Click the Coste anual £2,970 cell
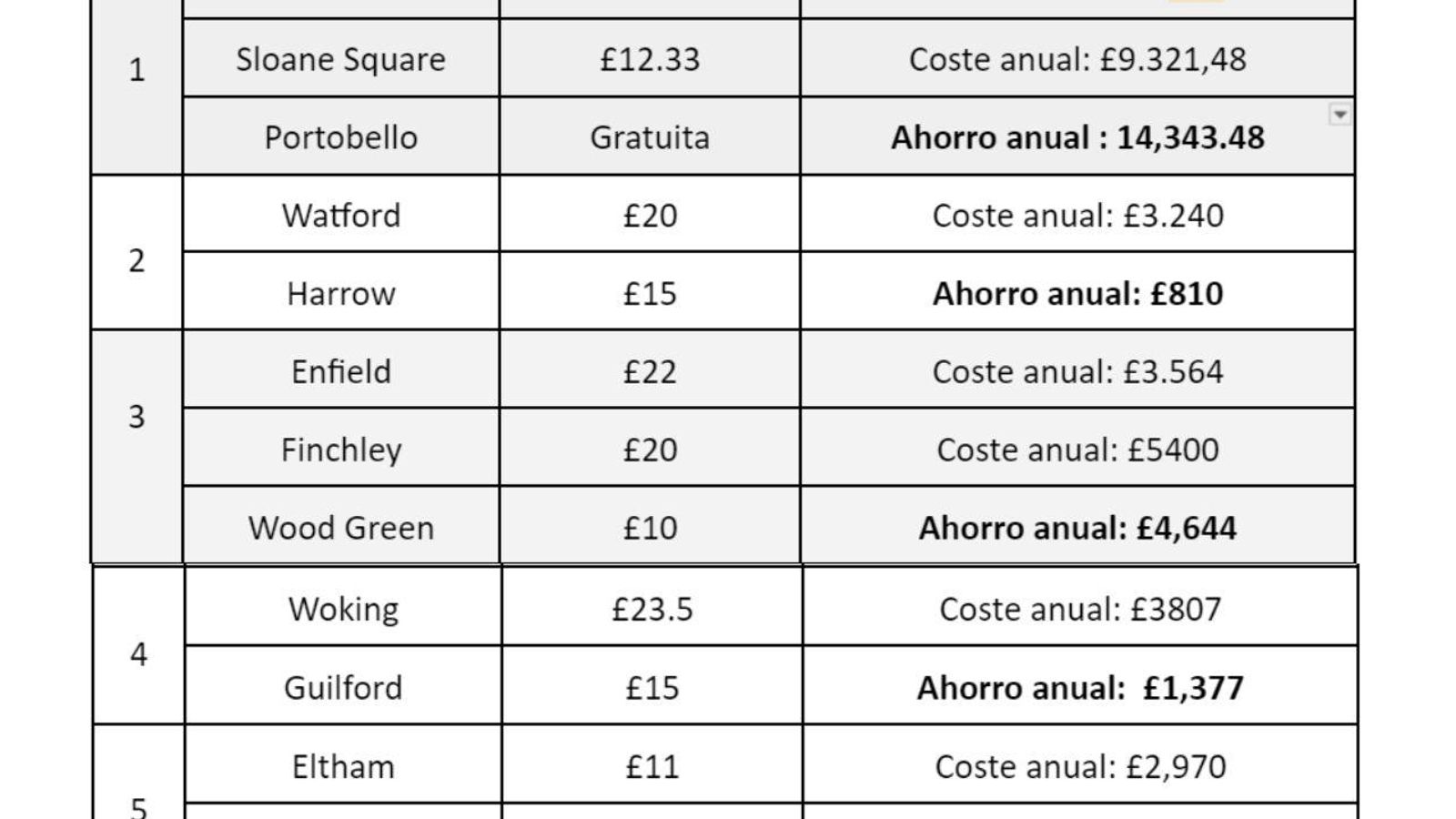This screenshot has height=819, width=1456. point(1079,766)
